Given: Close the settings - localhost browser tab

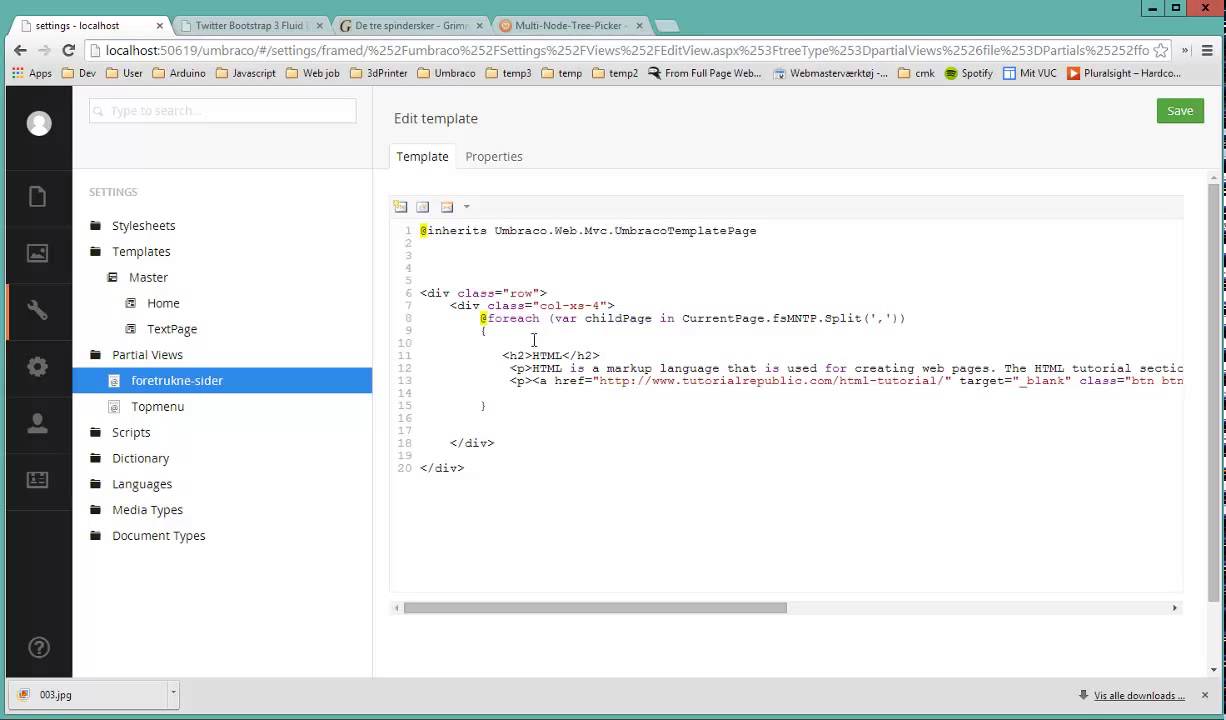Looking at the screenshot, I should pos(160,25).
